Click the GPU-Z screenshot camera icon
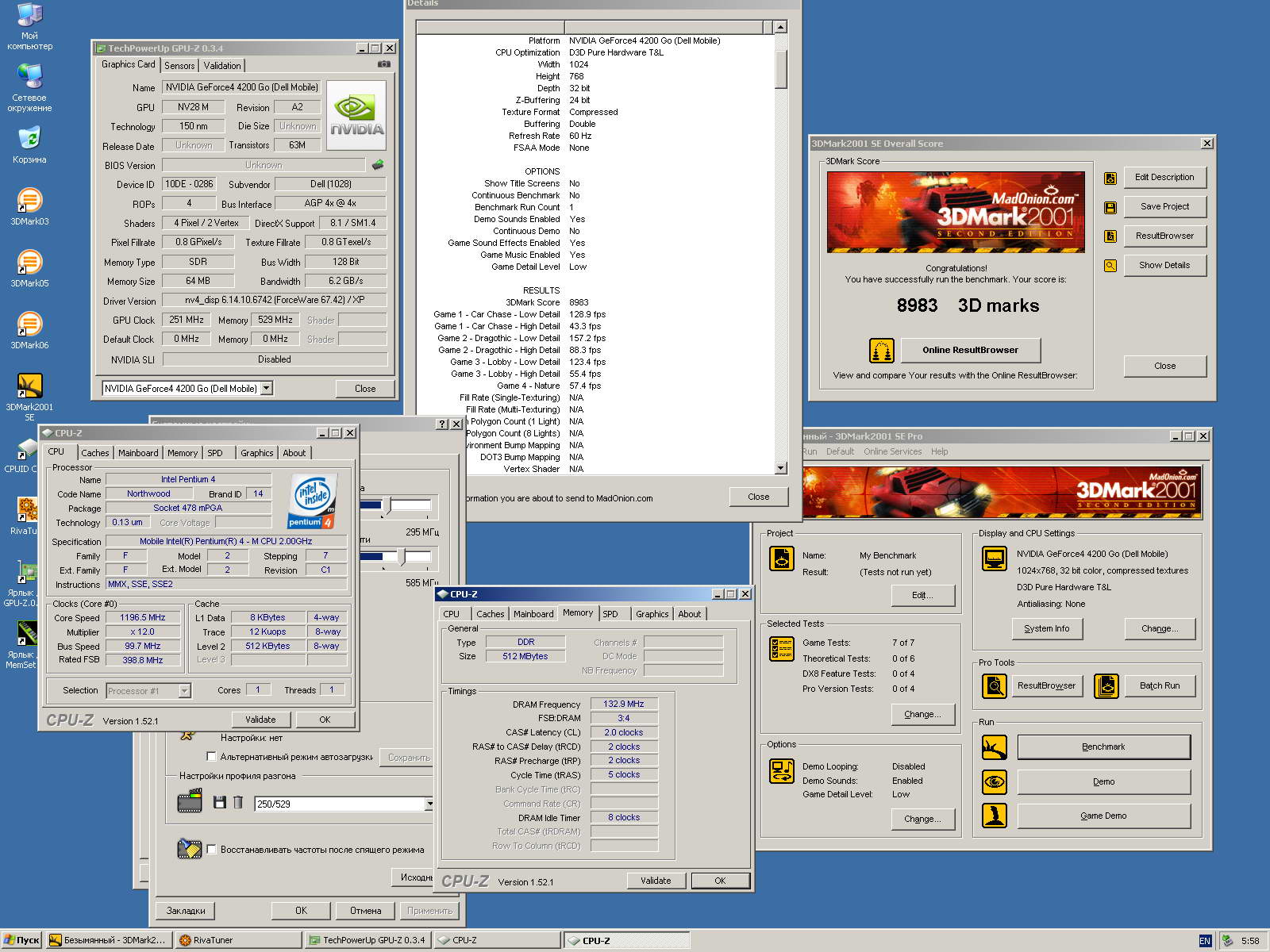 click(383, 64)
